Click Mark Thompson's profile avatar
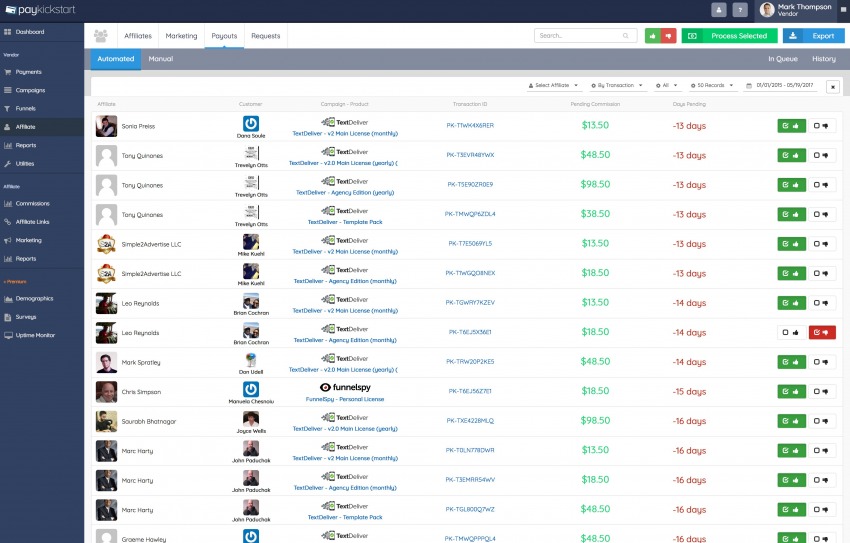This screenshot has height=543, width=850. [767, 9]
